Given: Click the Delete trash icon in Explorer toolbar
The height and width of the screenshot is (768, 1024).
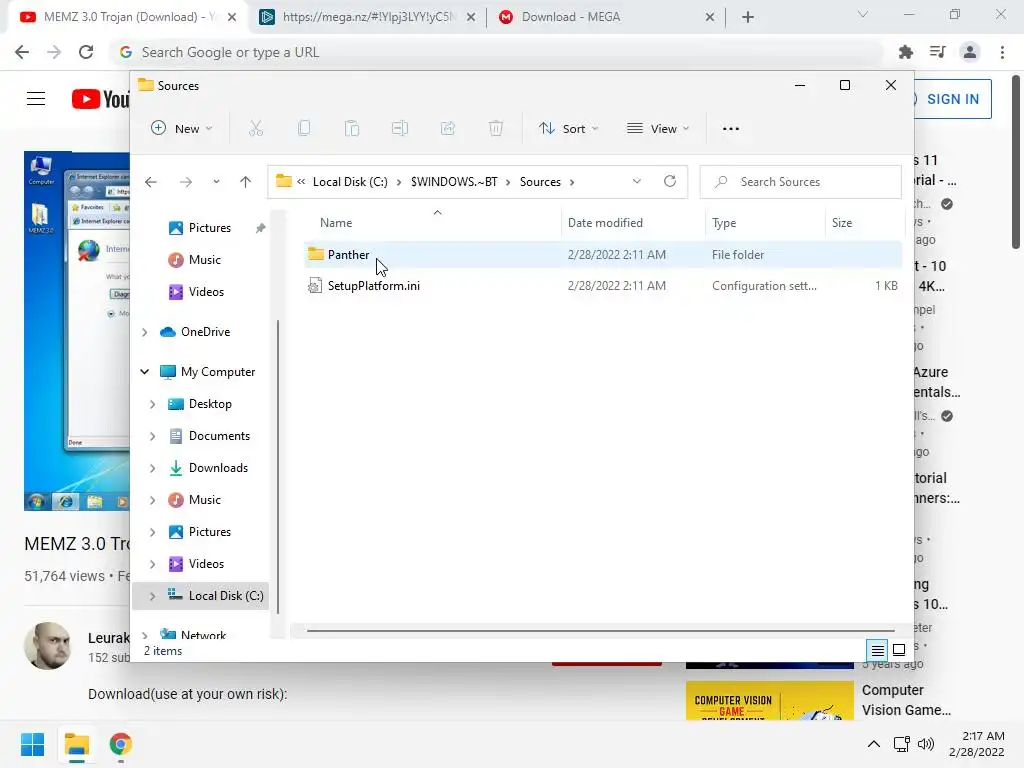Looking at the screenshot, I should 496,129.
